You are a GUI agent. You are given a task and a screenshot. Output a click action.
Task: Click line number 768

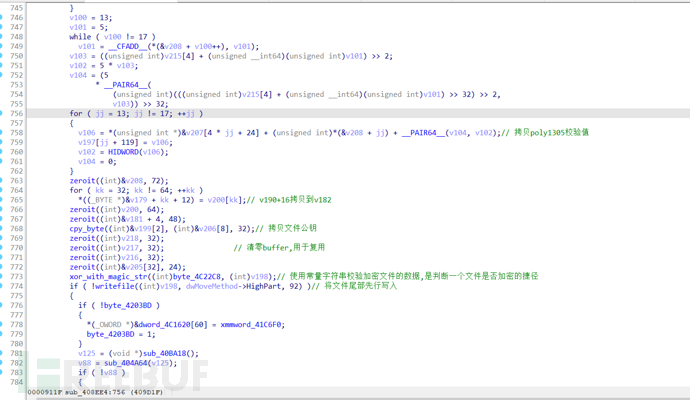point(16,228)
